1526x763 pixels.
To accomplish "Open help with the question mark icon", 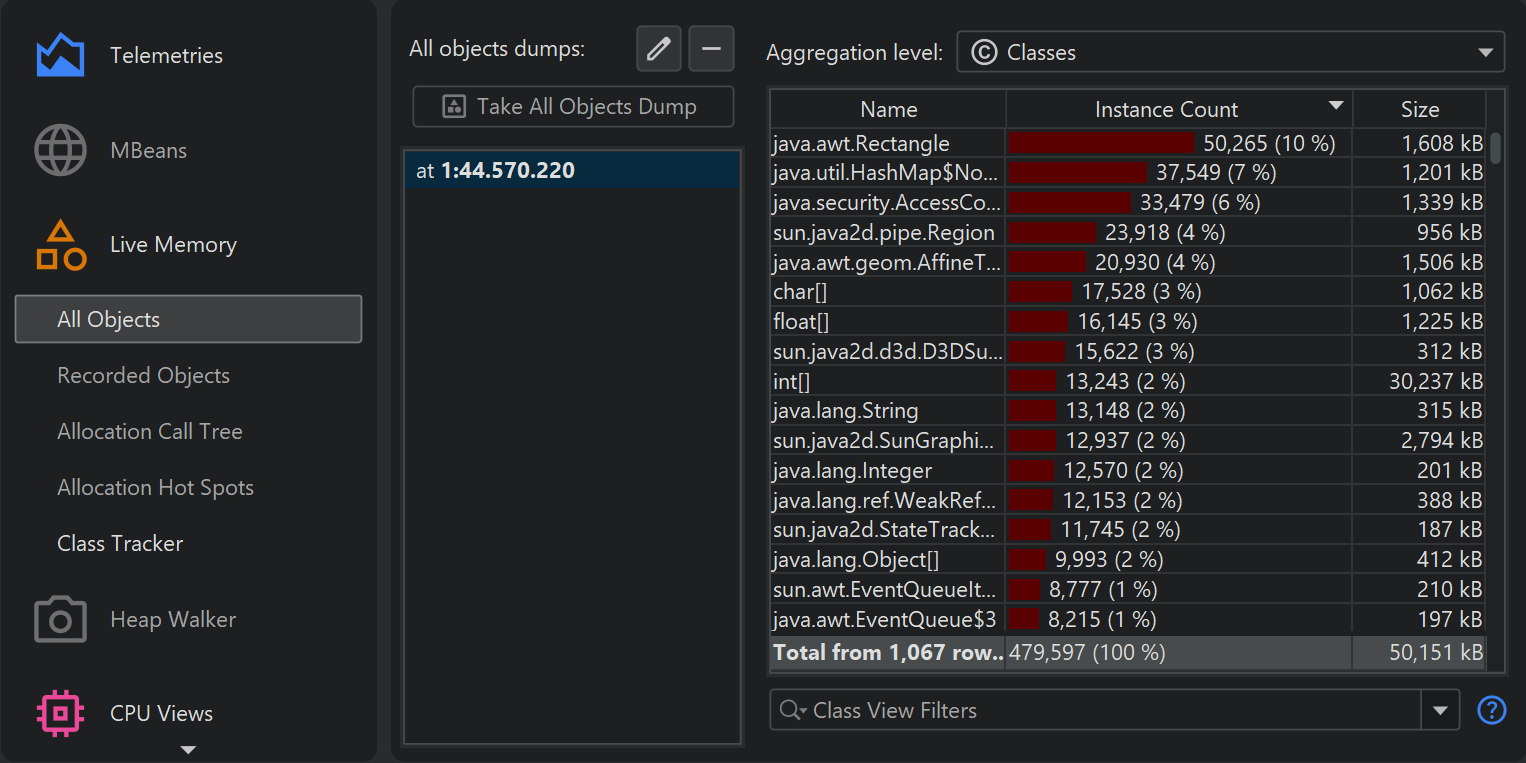I will [x=1491, y=710].
